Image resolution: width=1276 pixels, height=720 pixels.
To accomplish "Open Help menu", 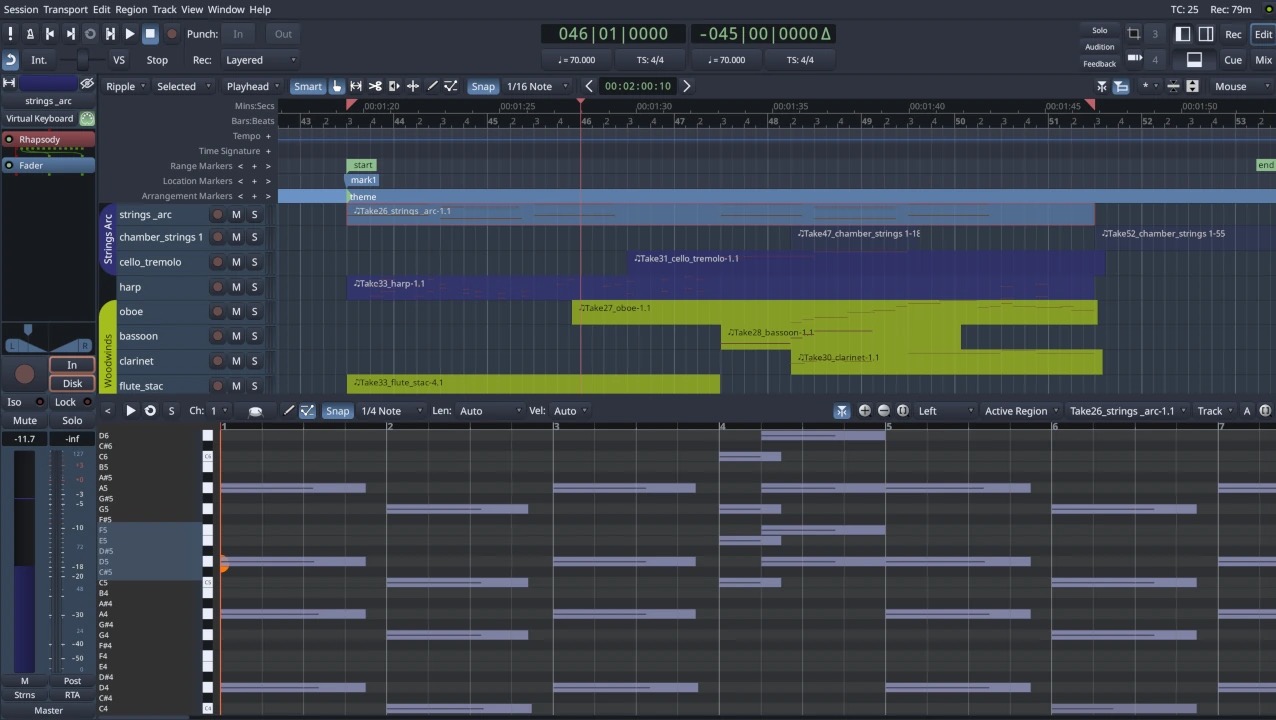I will [x=260, y=9].
